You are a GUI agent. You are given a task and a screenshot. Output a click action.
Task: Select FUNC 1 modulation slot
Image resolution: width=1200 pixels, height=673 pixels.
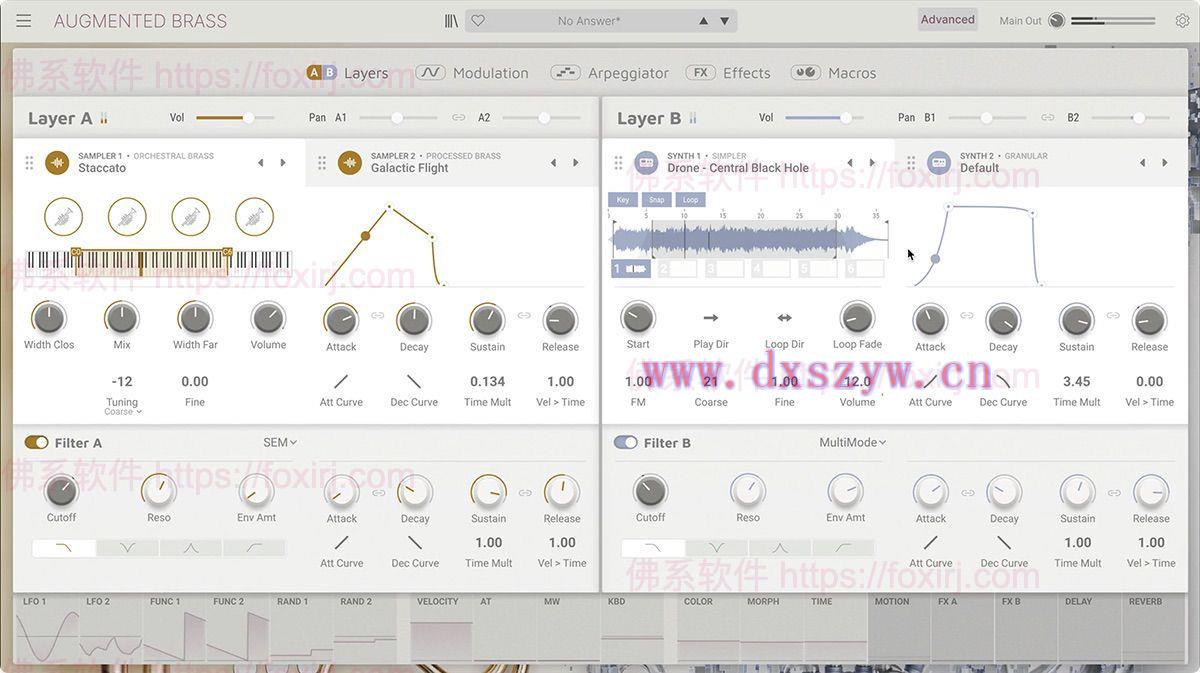tap(174, 629)
